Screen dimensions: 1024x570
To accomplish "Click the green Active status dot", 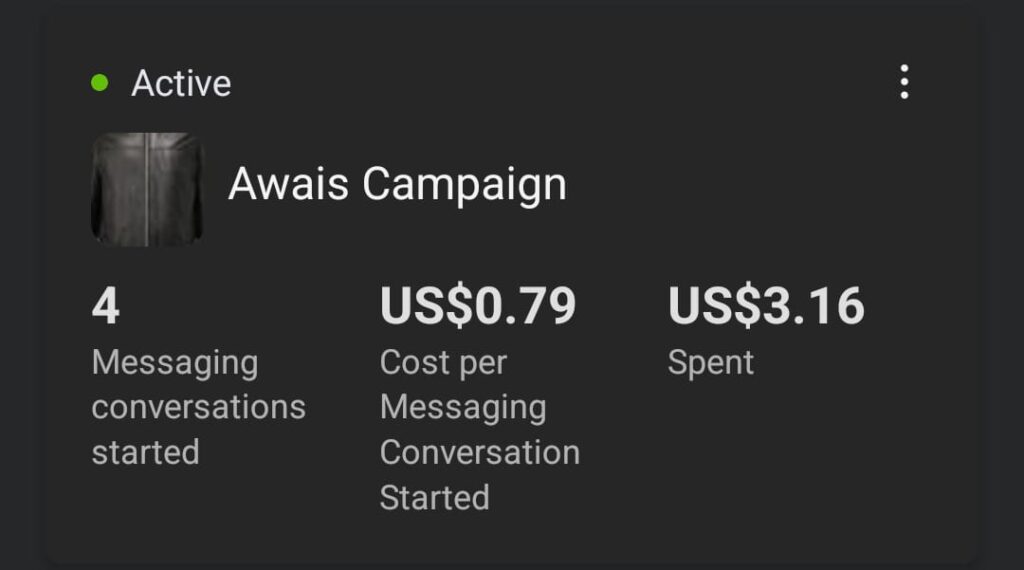I will coord(99,83).
